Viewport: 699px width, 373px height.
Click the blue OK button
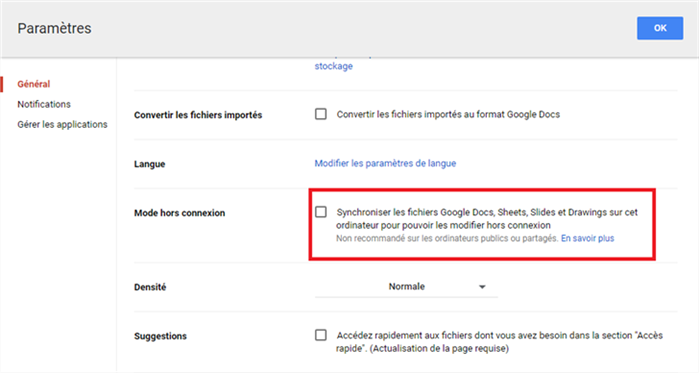(660, 28)
